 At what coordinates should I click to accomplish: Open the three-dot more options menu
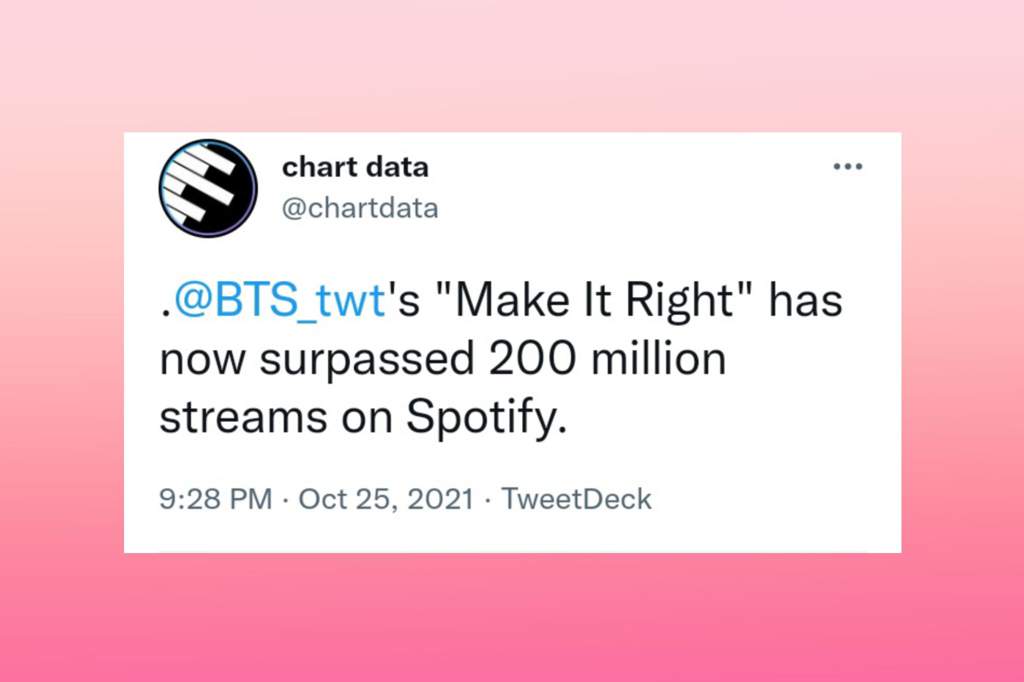tap(848, 167)
